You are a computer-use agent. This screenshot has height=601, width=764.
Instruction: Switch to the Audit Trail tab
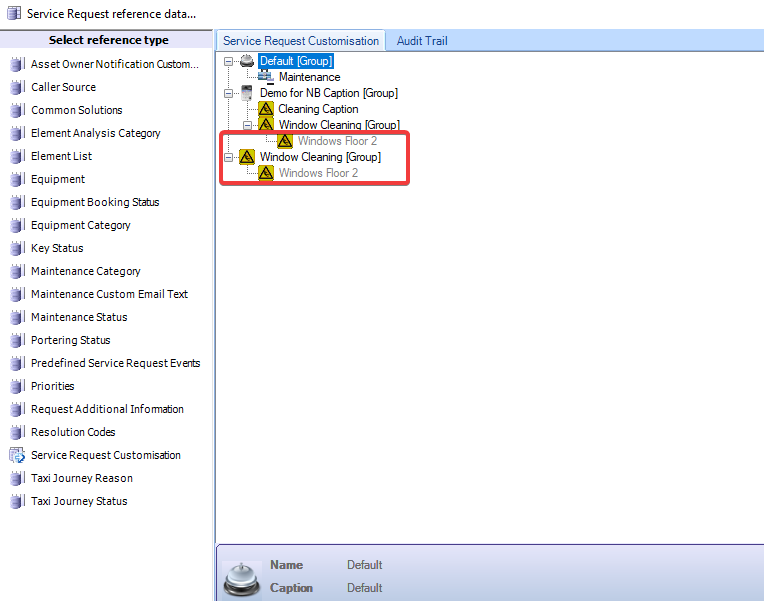421,41
